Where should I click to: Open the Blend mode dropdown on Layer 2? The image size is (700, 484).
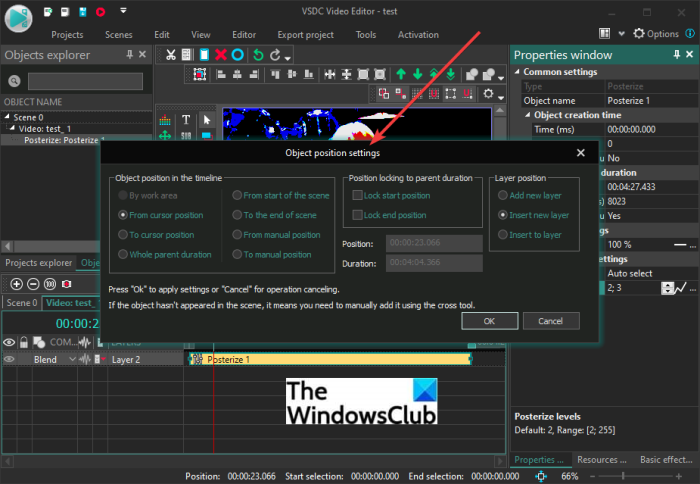coord(72,359)
